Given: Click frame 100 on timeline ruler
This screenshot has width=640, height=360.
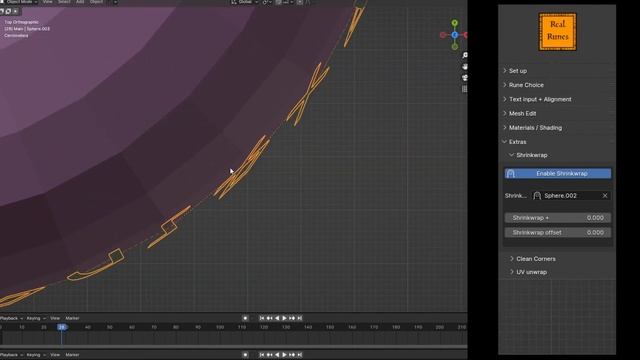Looking at the screenshot, I should (x=220, y=327).
